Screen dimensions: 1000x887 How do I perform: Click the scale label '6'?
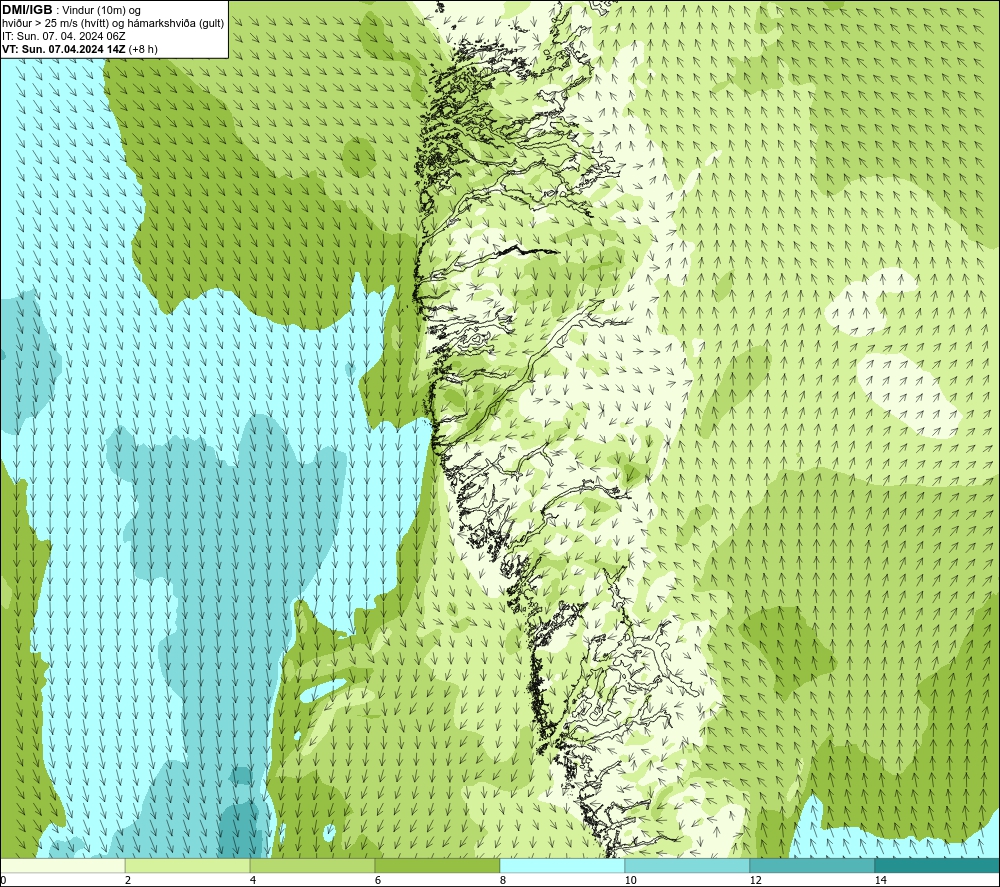click(378, 881)
